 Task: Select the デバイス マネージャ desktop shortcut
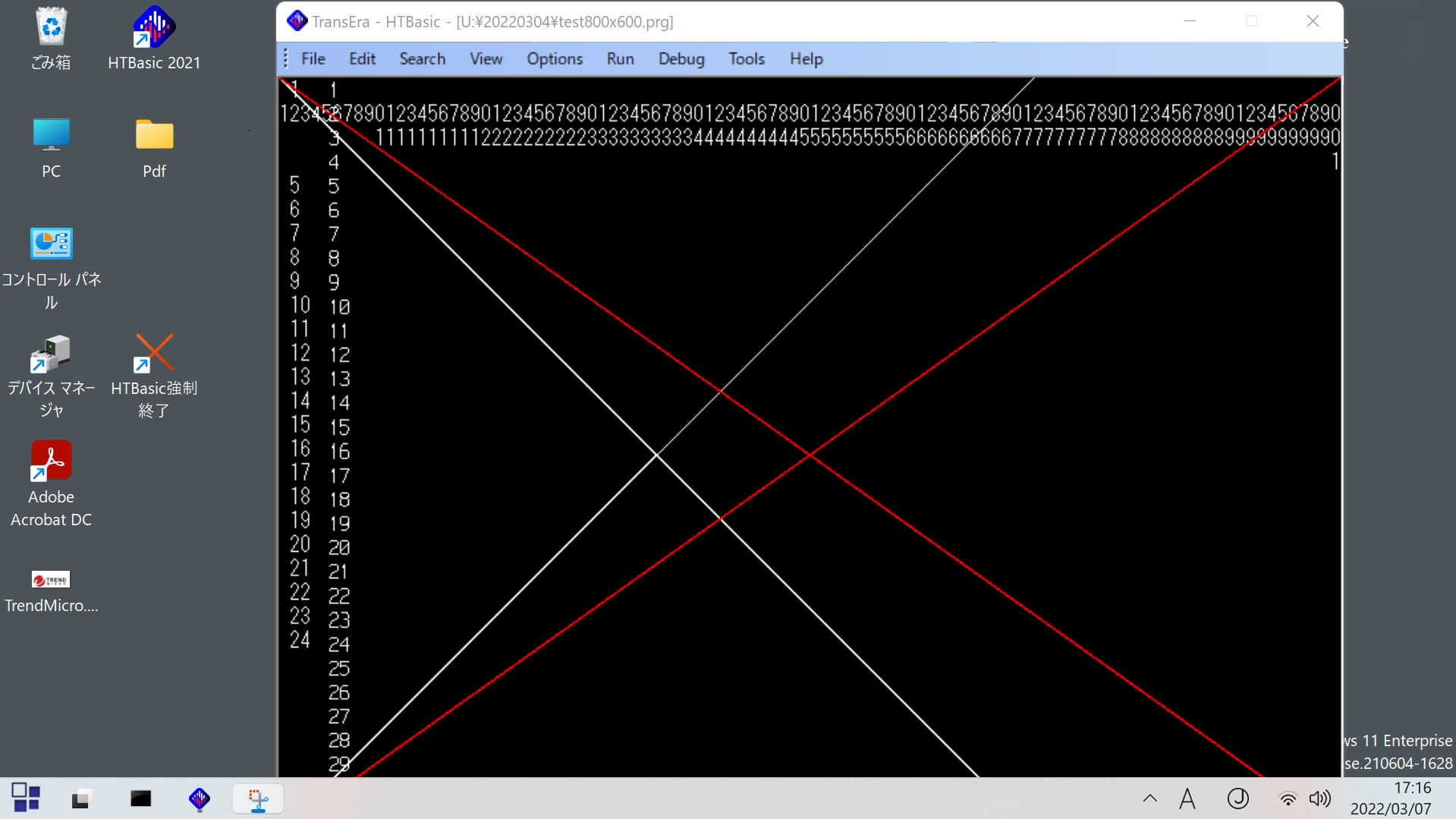pos(51,377)
